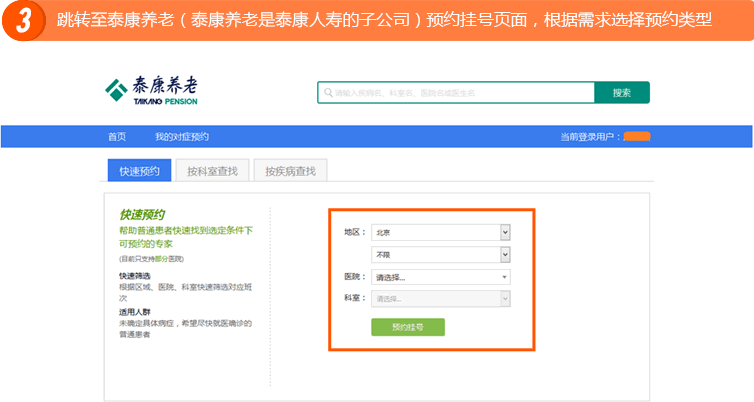
Task: Open the 地区 dropdown showing 北京
Action: (x=440, y=232)
